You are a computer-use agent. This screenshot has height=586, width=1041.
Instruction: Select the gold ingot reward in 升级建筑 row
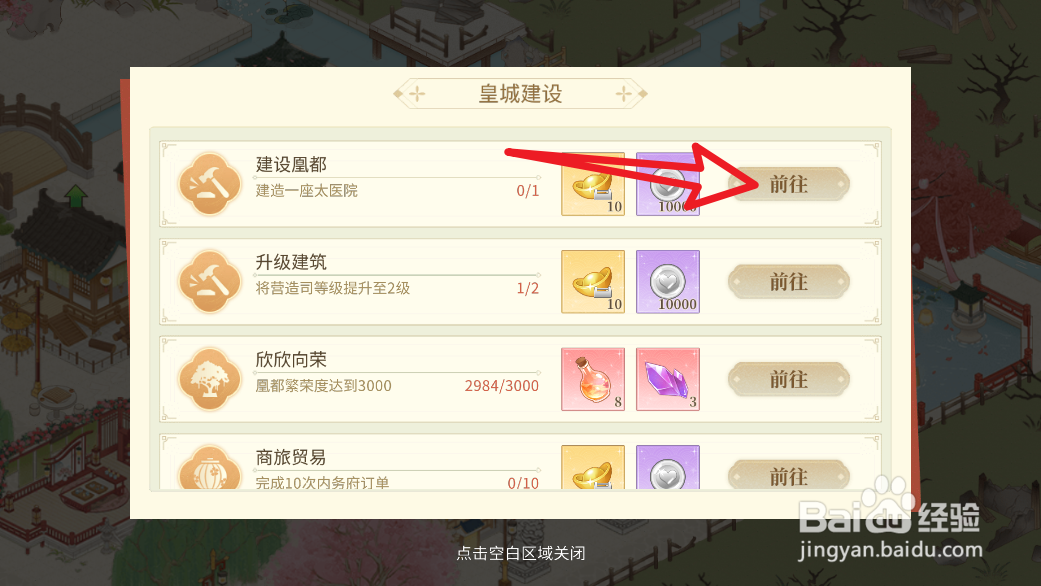(x=593, y=281)
